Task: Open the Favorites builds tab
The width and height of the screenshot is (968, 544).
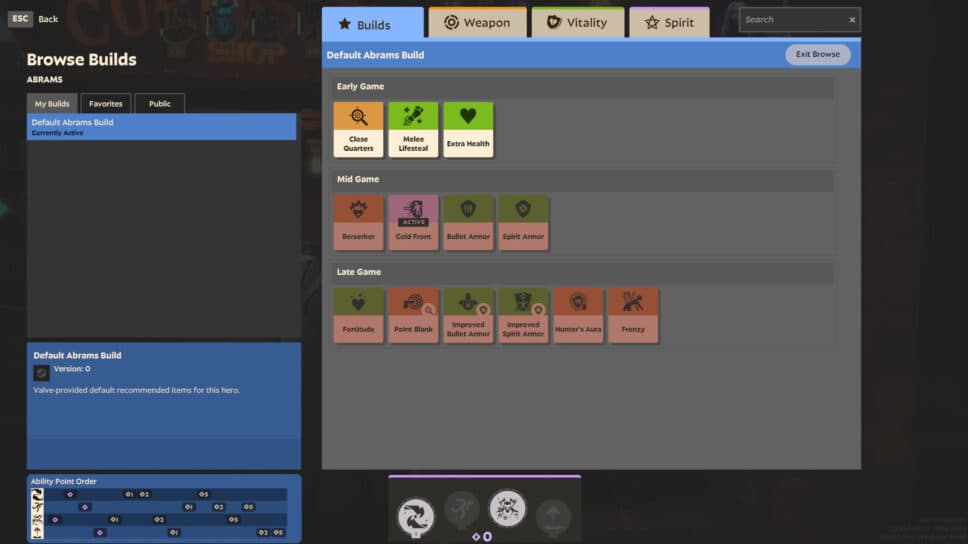Action: click(105, 103)
